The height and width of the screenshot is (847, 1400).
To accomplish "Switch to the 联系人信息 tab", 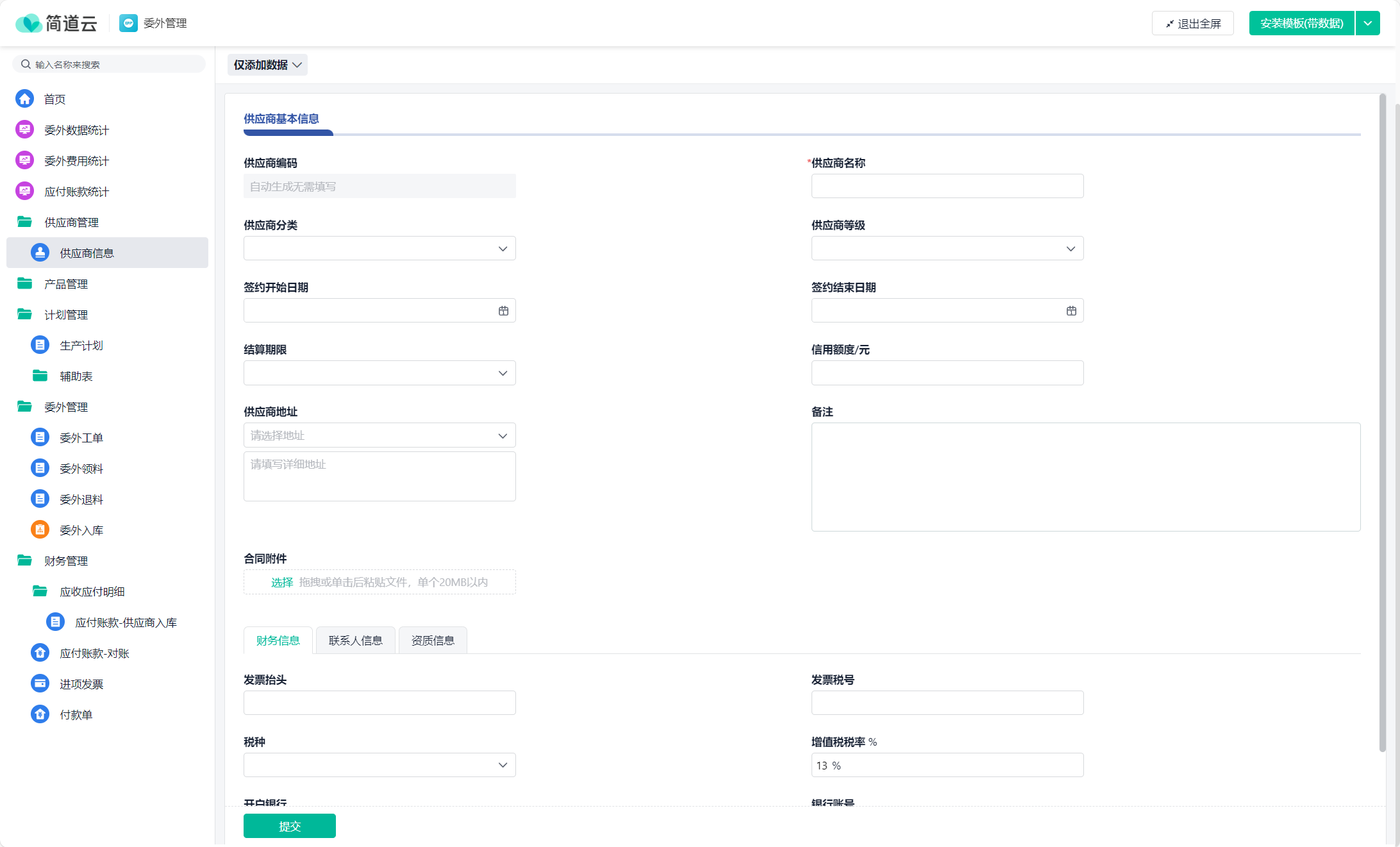I will tap(355, 641).
